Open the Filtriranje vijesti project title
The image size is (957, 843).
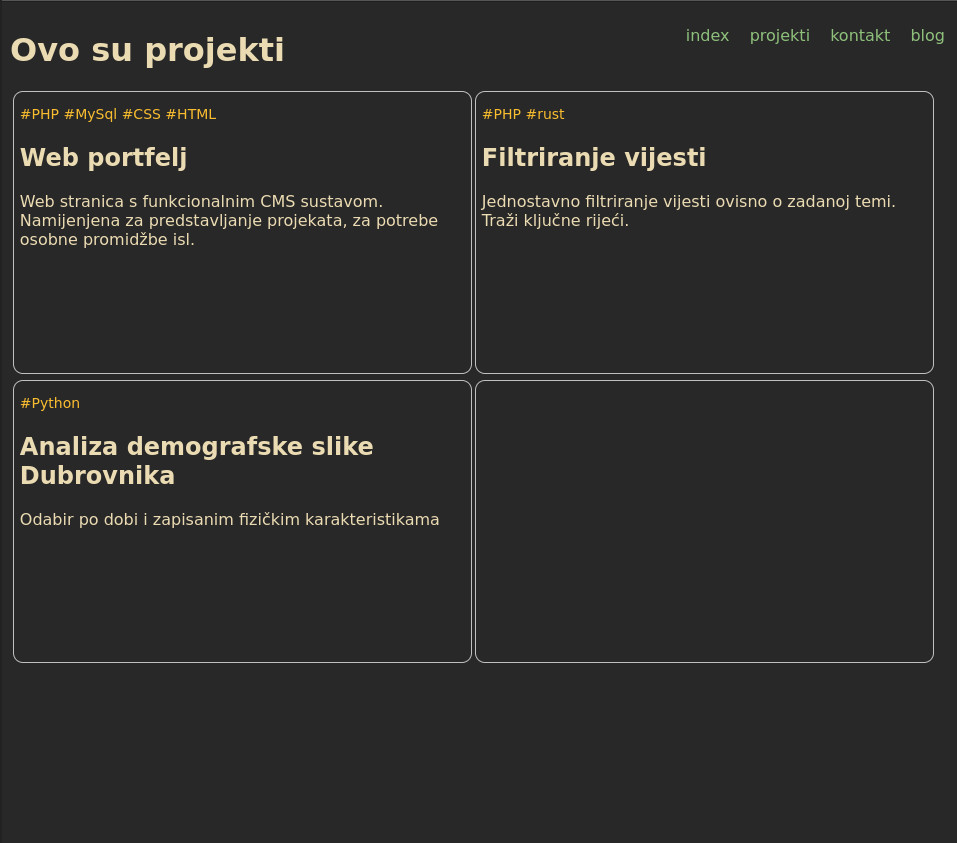pos(594,157)
